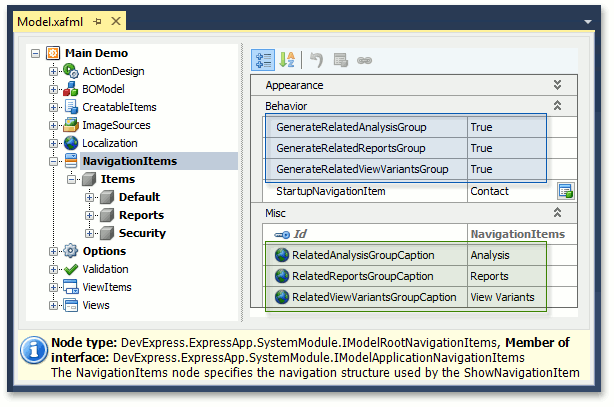Click the BOModel colored cubes icon
The image size is (614, 407).
[x=71, y=89]
